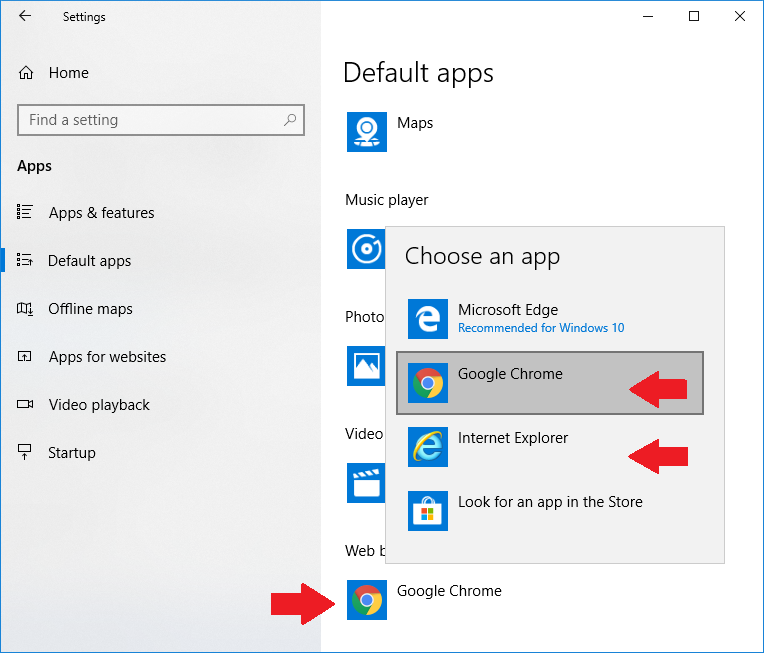Image resolution: width=764 pixels, height=653 pixels.
Task: Choose Microsoft Edge as browser
Action: tap(550, 319)
